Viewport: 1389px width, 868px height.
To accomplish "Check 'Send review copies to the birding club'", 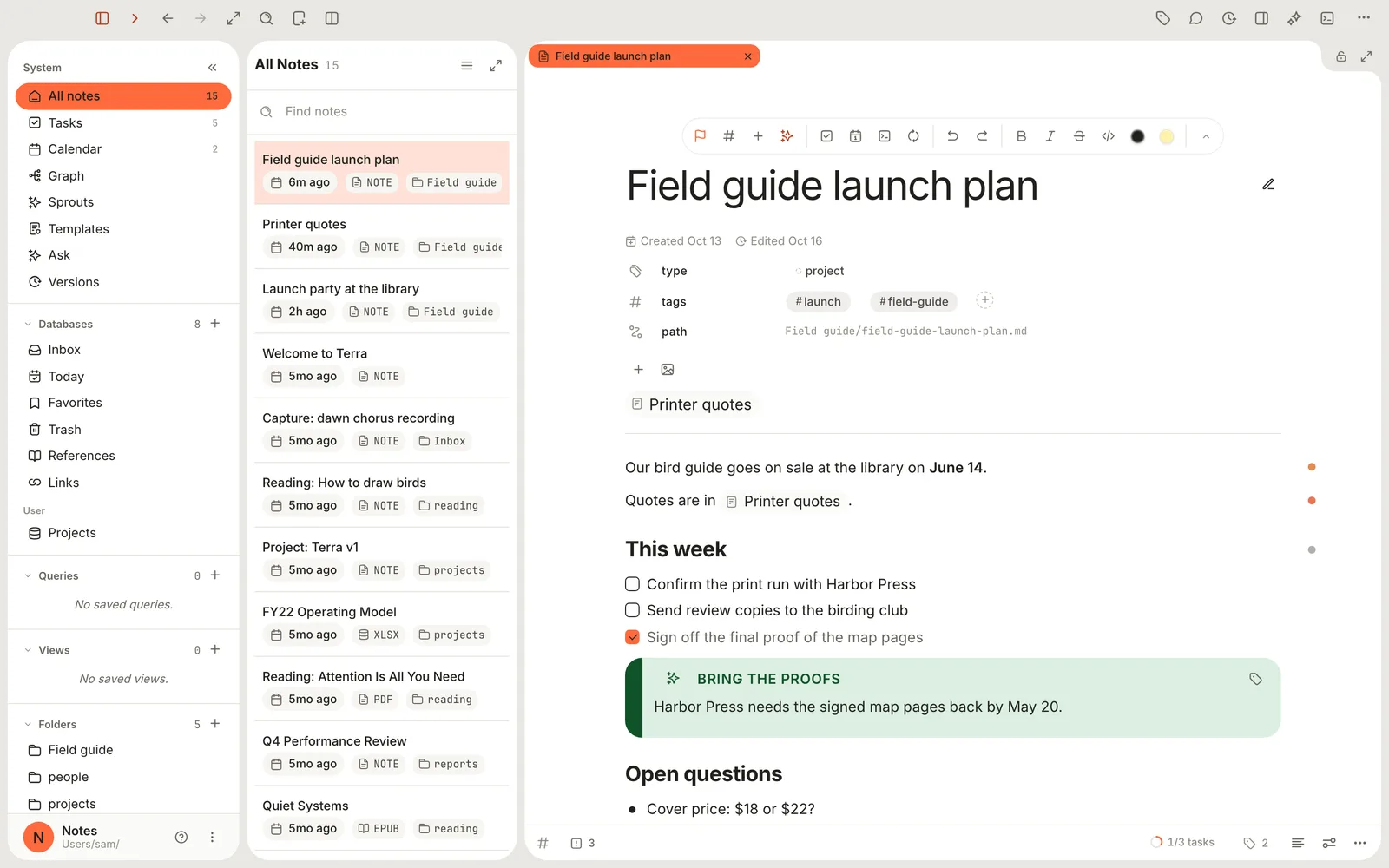I will pyautogui.click(x=633, y=610).
